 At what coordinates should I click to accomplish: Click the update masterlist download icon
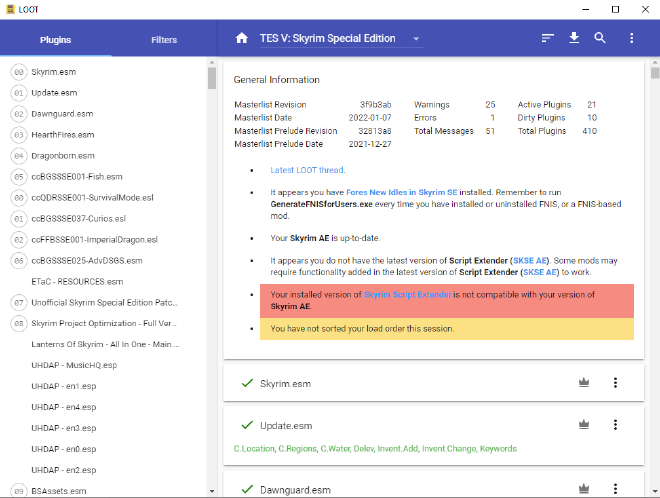pos(574,39)
